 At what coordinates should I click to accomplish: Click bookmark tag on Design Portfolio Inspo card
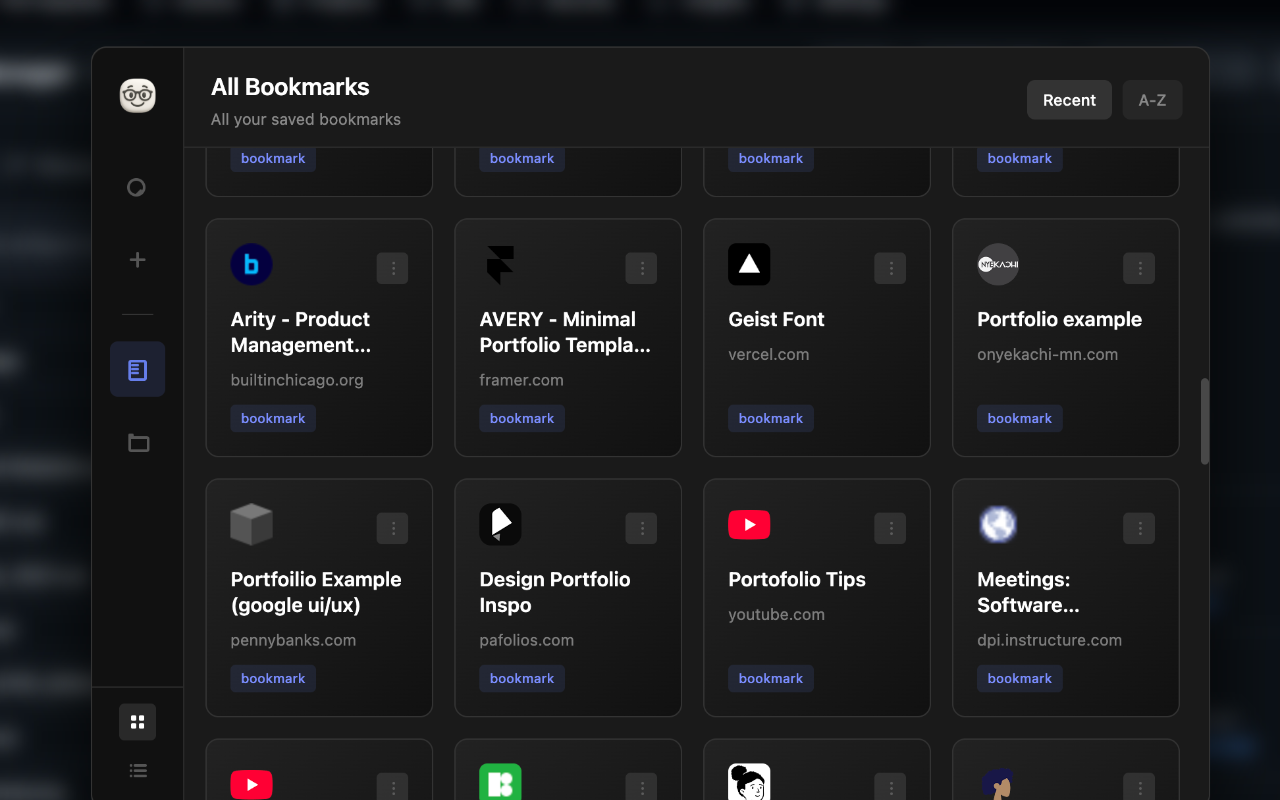522,678
